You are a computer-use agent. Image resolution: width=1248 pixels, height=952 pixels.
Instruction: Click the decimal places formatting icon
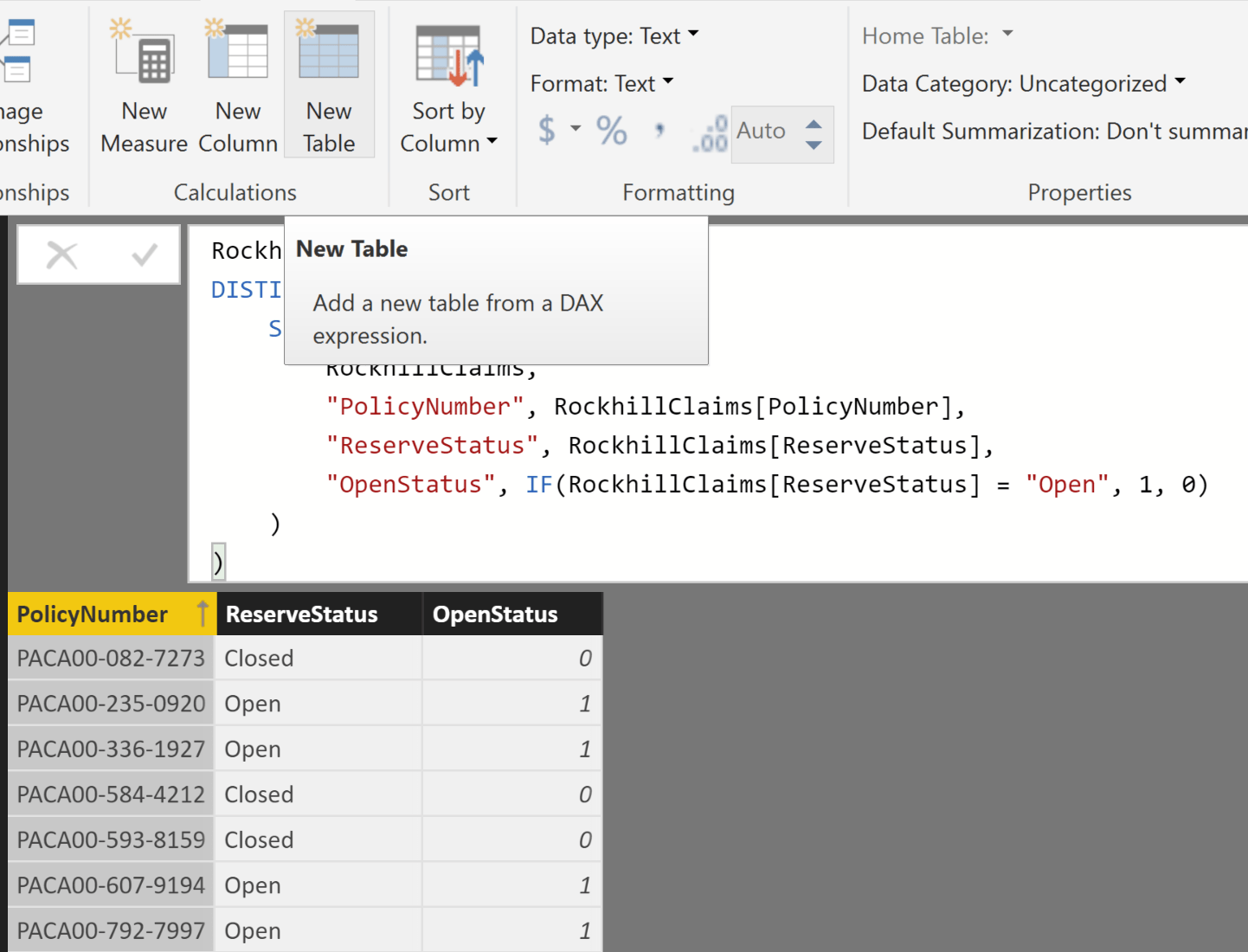tap(708, 134)
